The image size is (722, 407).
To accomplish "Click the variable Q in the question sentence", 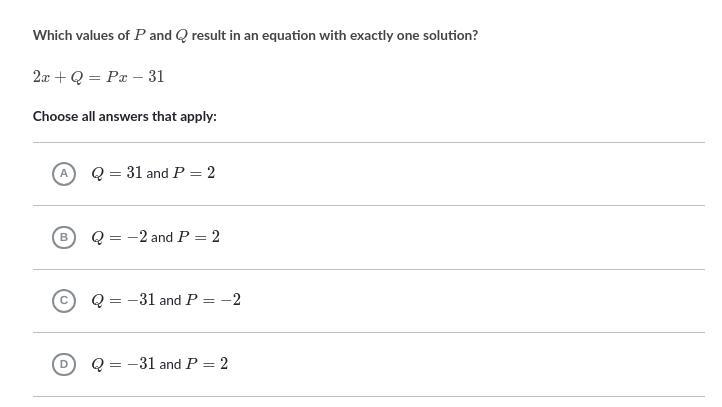I will click(x=181, y=35).
